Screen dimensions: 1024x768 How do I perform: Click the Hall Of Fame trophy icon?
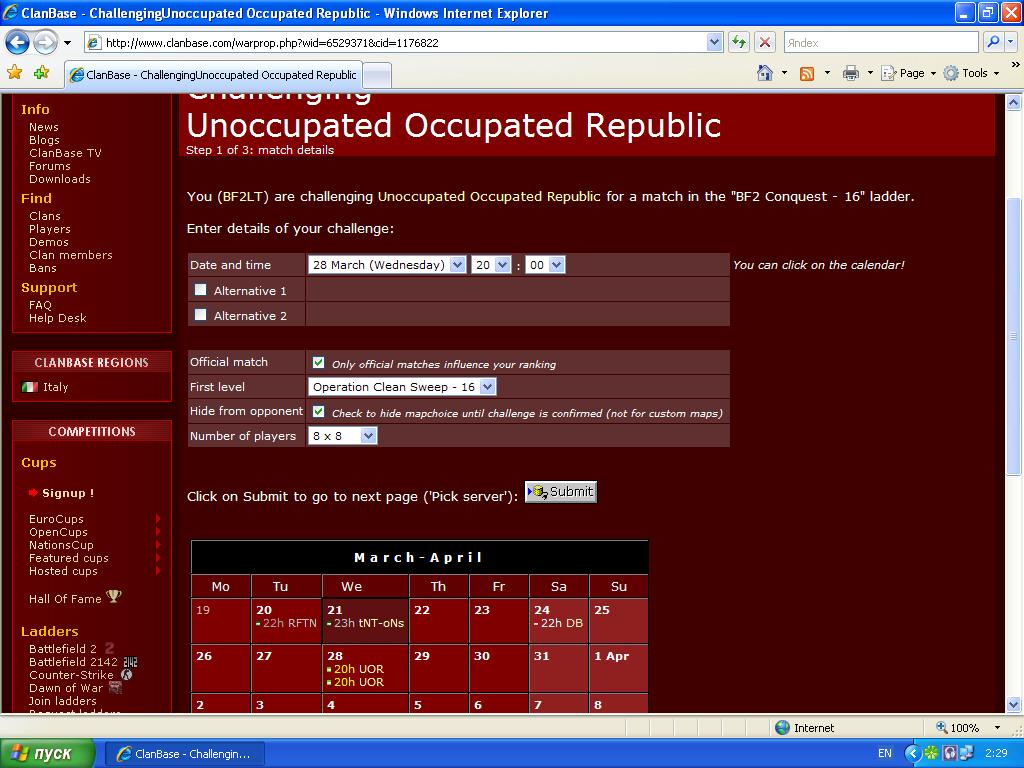pyautogui.click(x=114, y=596)
